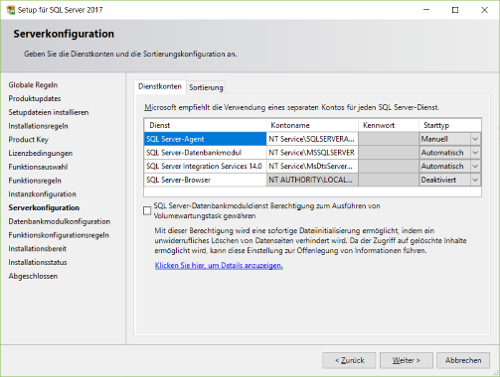Close the SQL Server 2017 setup window
The height and width of the screenshot is (377, 500).
[484, 10]
